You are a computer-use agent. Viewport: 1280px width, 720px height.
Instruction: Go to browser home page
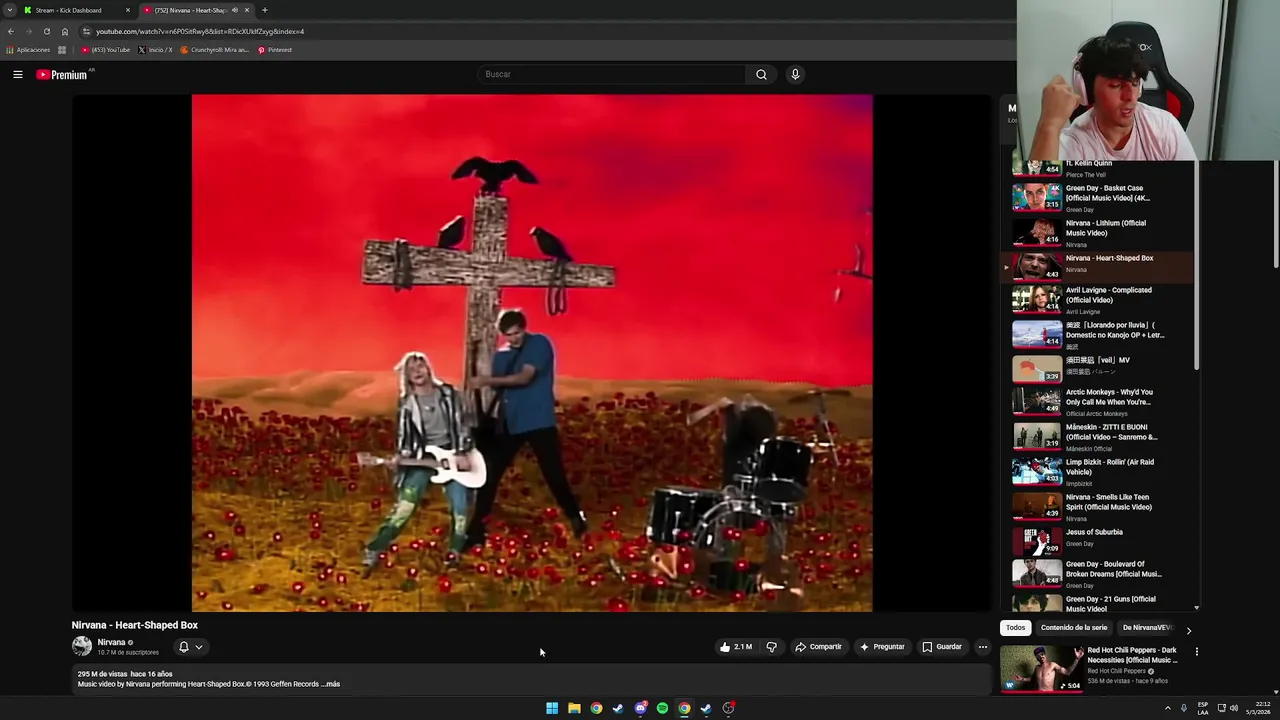(65, 31)
